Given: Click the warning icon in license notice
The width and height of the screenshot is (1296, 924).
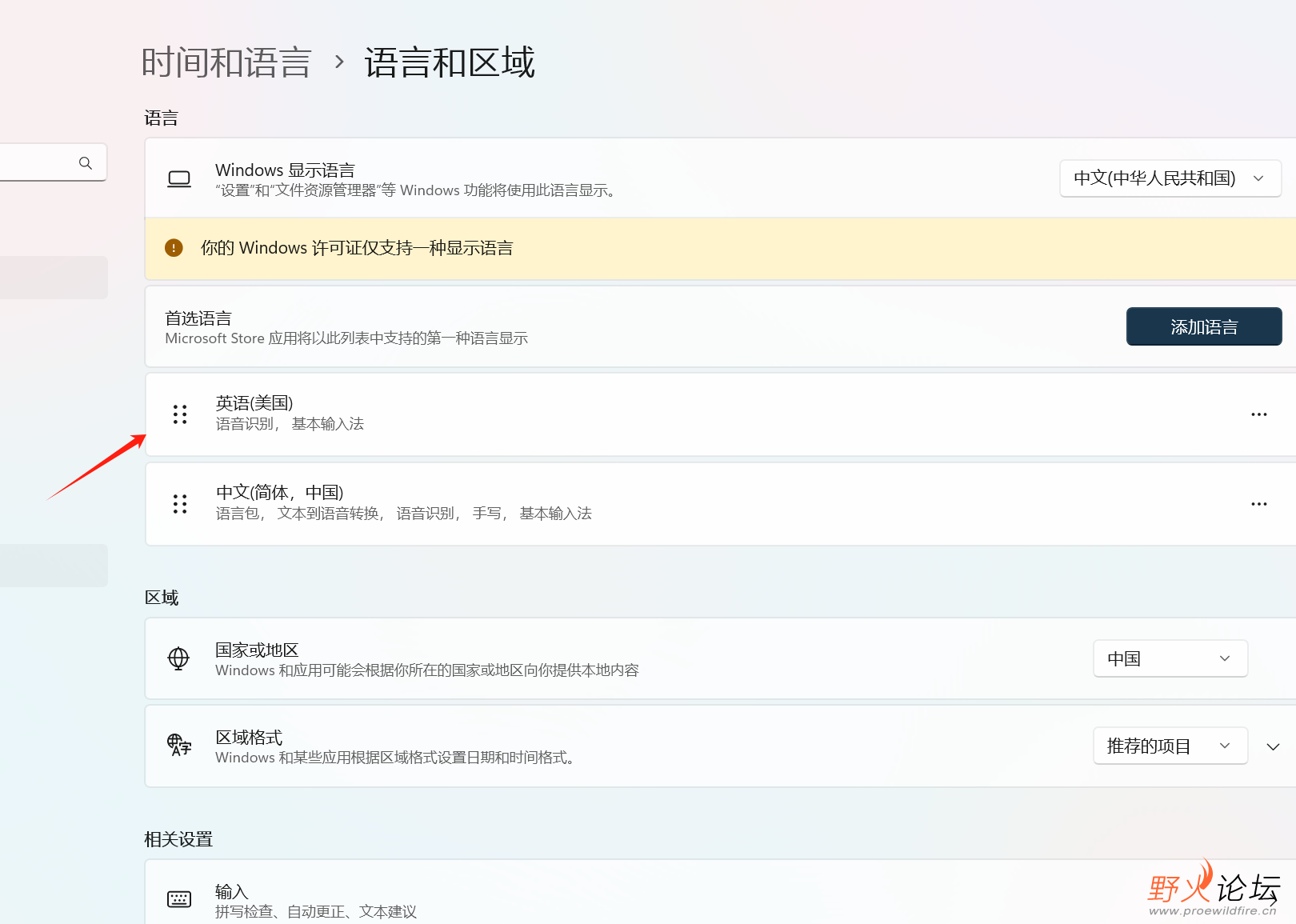Looking at the screenshot, I should (174, 248).
